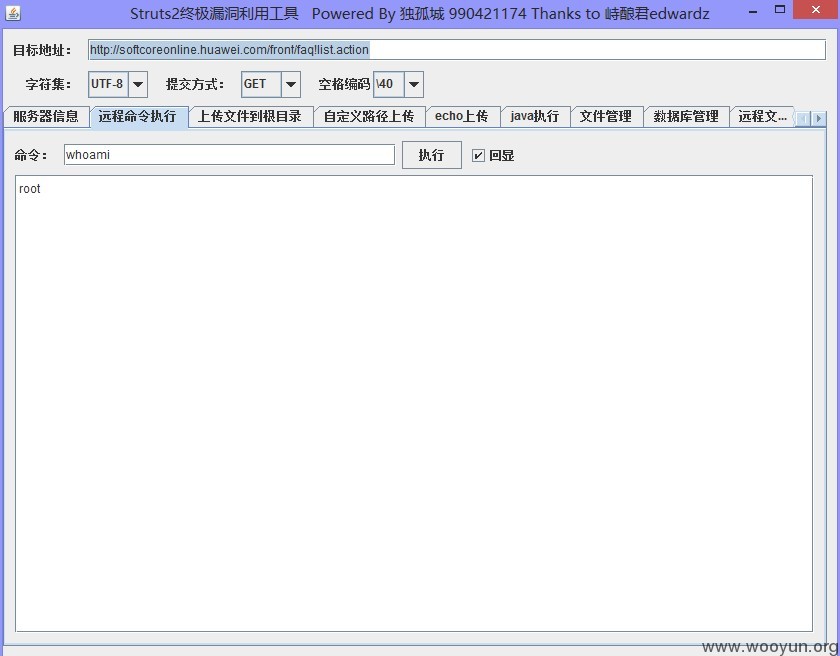840x656 pixels.
Task: Click the output text area showing root
Action: (414, 403)
